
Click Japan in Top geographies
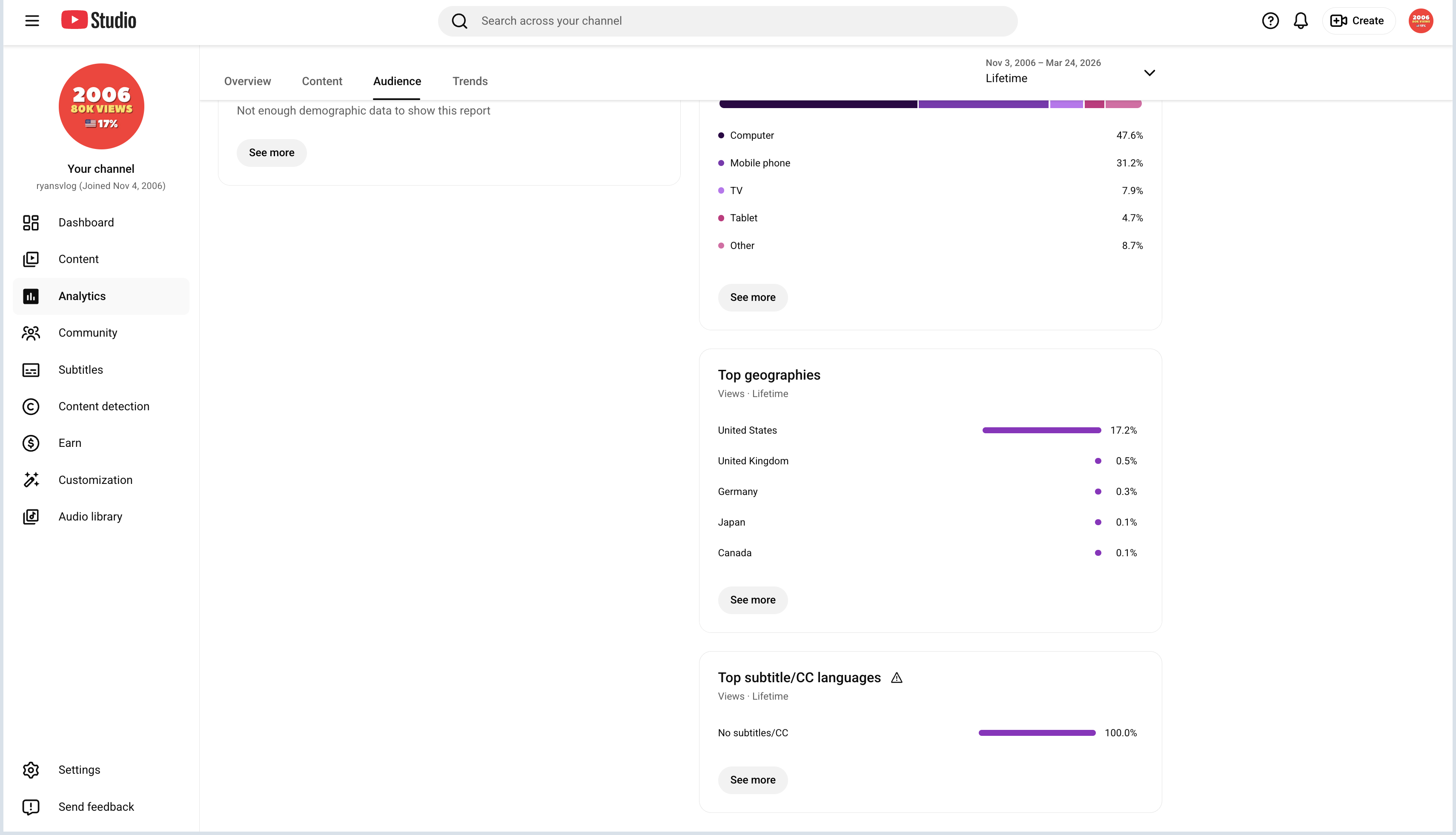coord(731,523)
